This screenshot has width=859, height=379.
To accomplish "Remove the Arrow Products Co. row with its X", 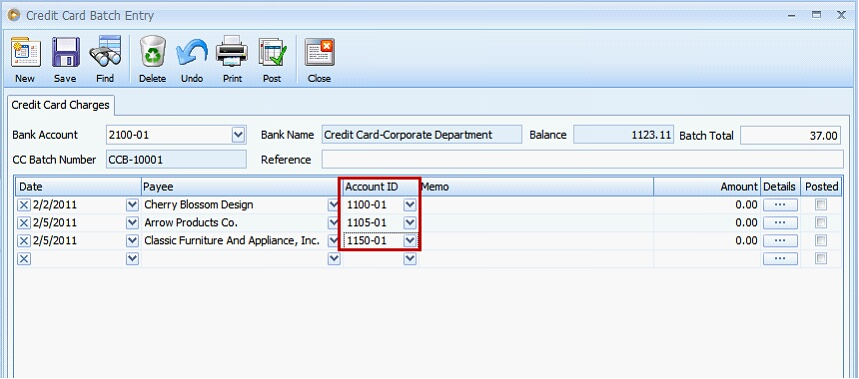I will tap(24, 223).
